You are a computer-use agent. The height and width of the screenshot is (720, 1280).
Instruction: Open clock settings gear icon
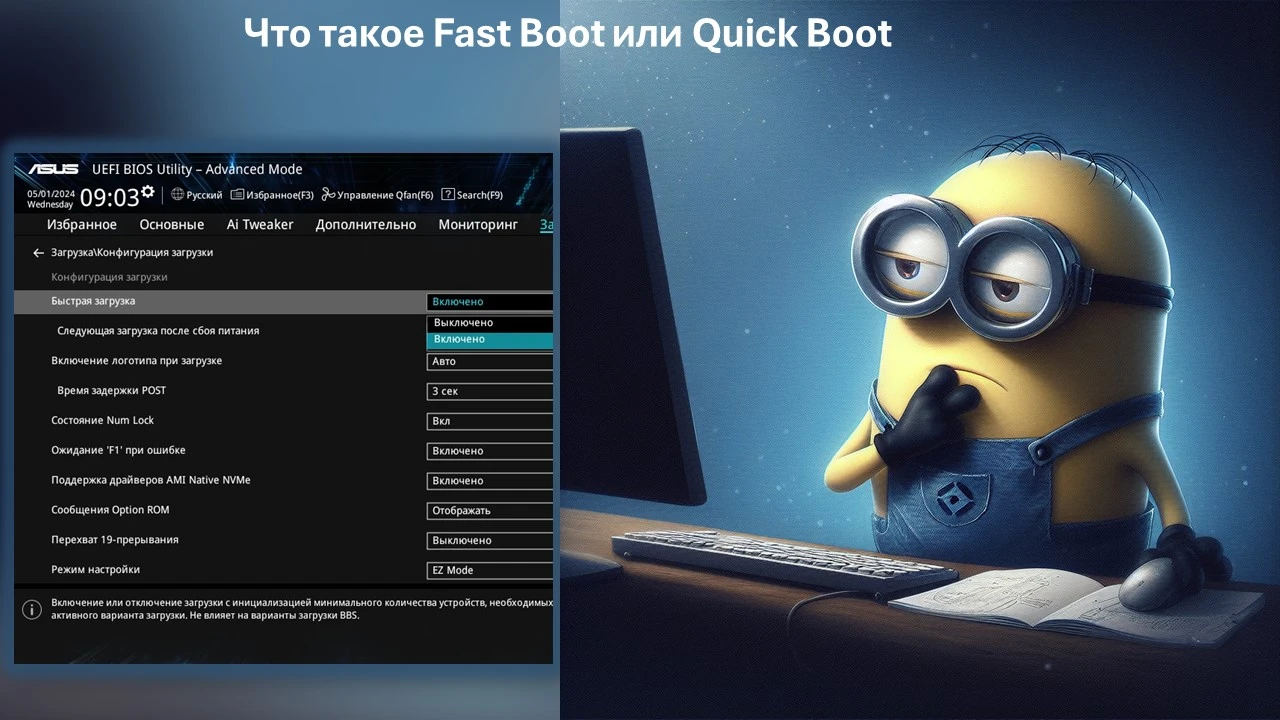[148, 191]
